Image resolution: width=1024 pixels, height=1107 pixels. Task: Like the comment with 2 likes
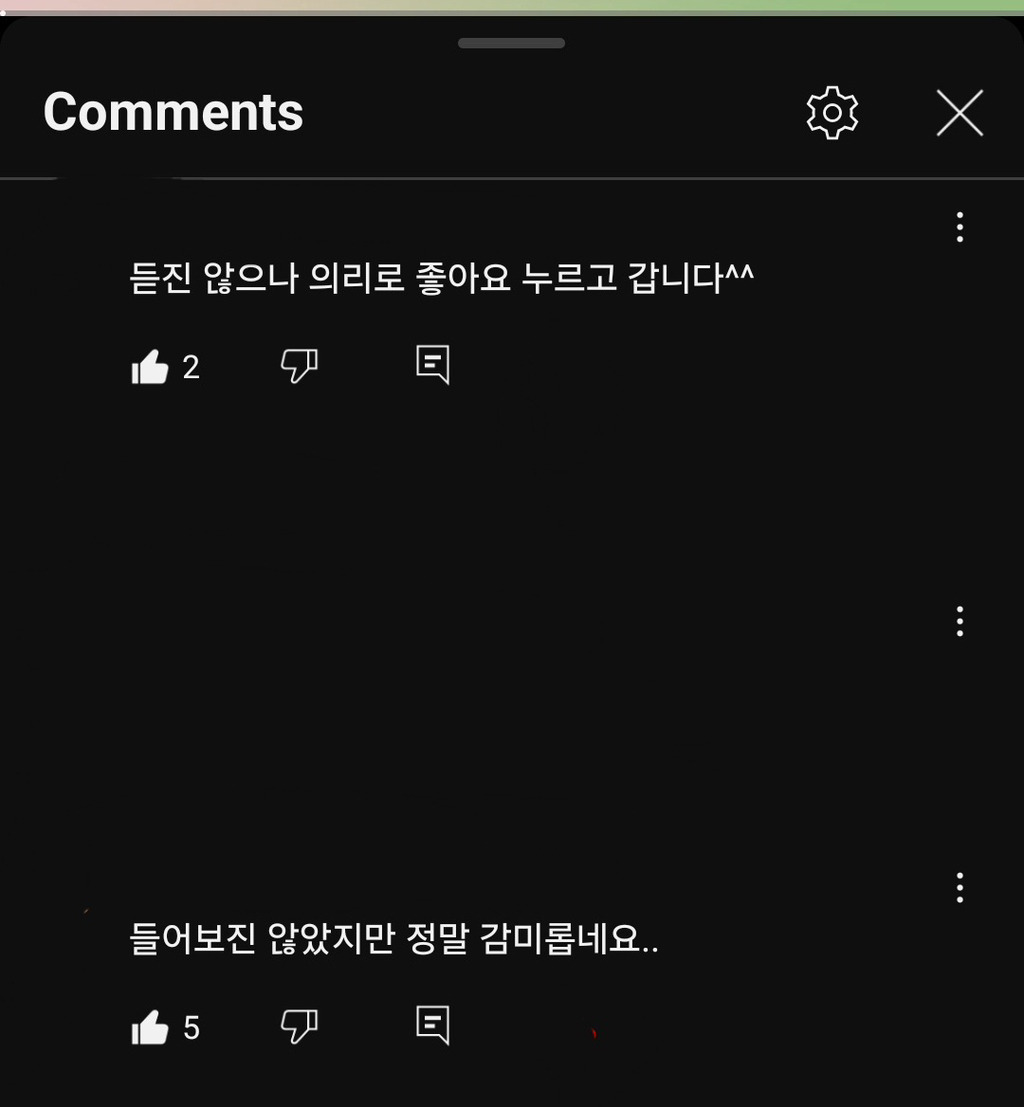pyautogui.click(x=150, y=366)
